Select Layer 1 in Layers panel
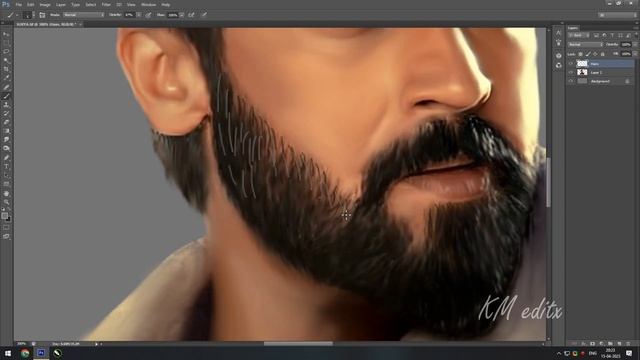 [601, 72]
